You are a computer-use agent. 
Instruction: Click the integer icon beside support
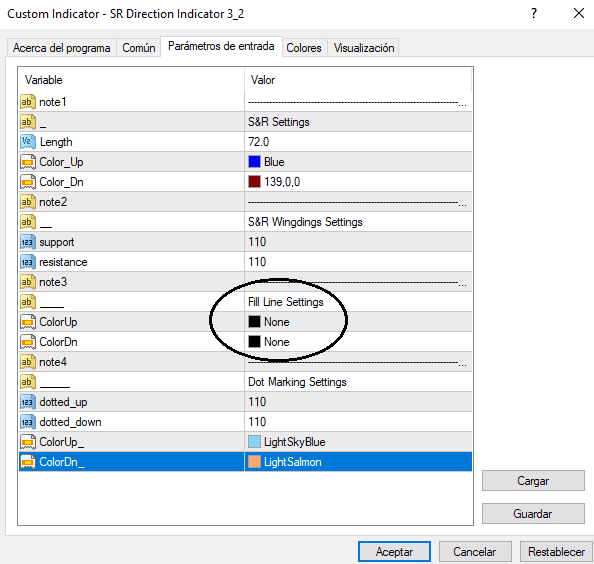pyautogui.click(x=28, y=242)
